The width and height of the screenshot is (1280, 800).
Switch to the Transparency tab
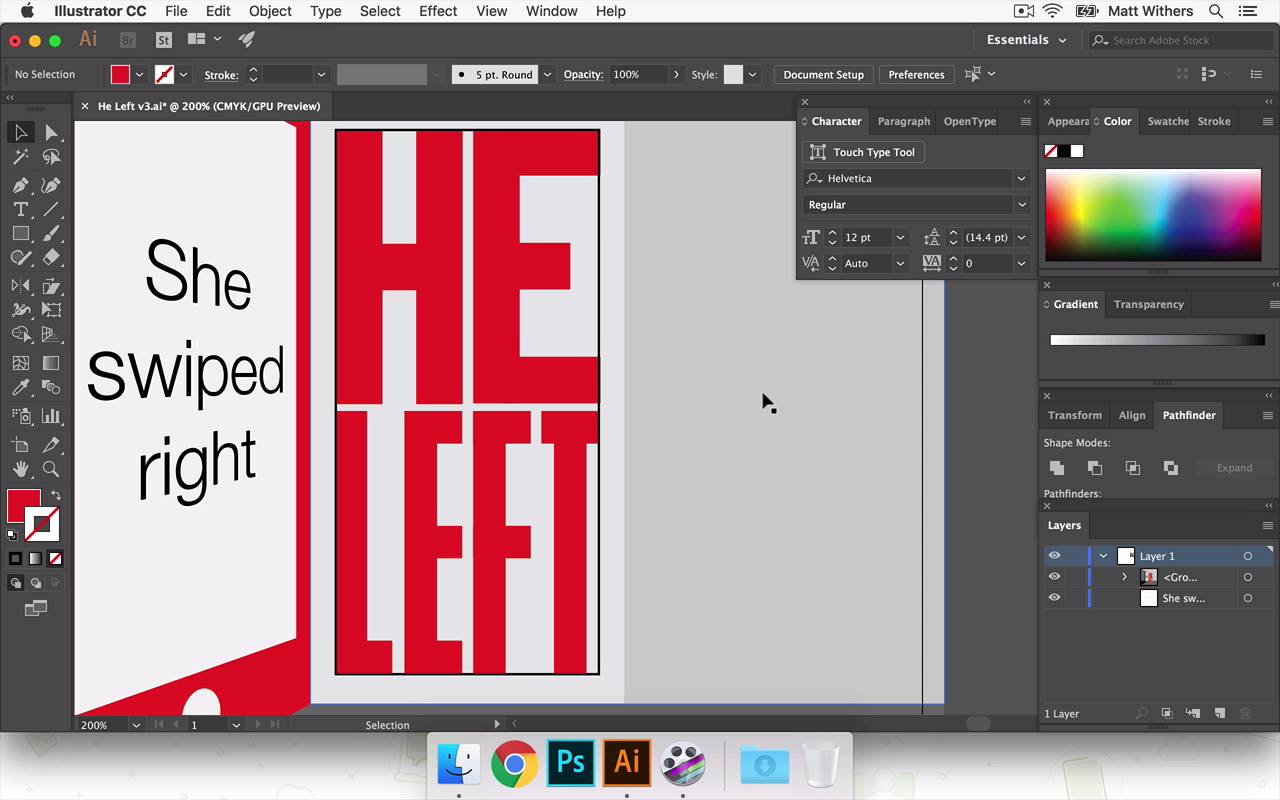(x=1148, y=304)
